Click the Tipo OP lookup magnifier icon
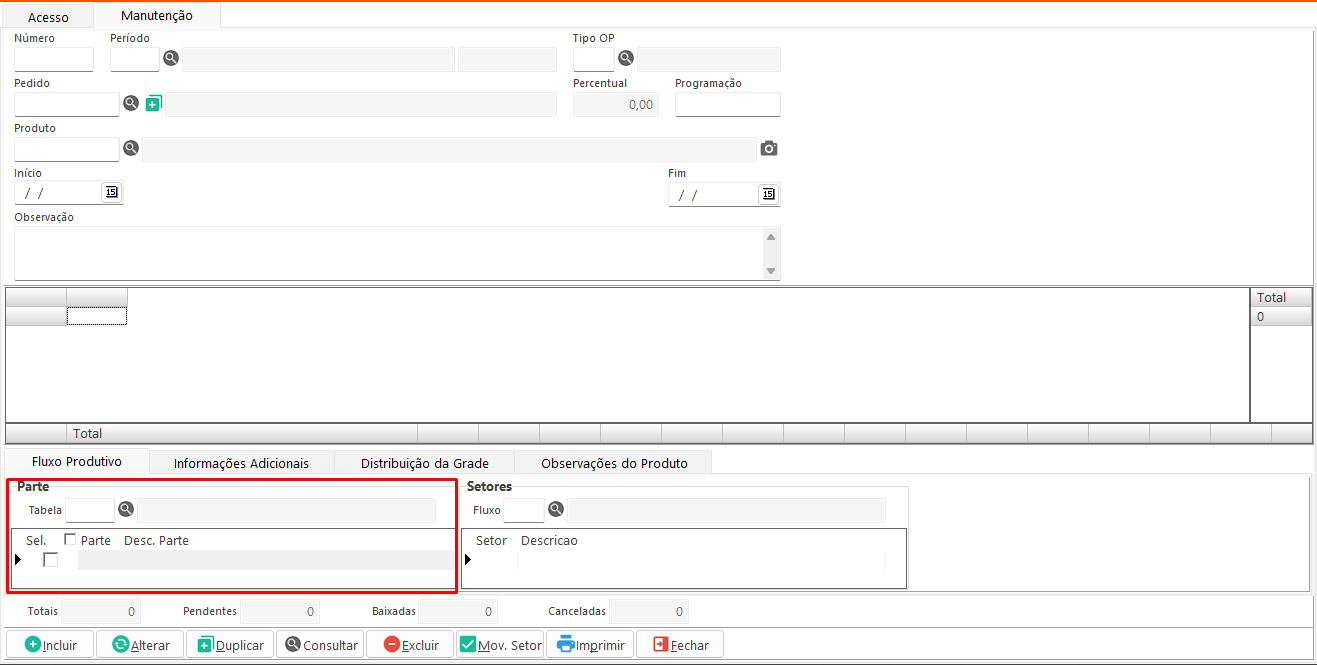Image resolution: width=1317 pixels, height=665 pixels. (x=626, y=58)
